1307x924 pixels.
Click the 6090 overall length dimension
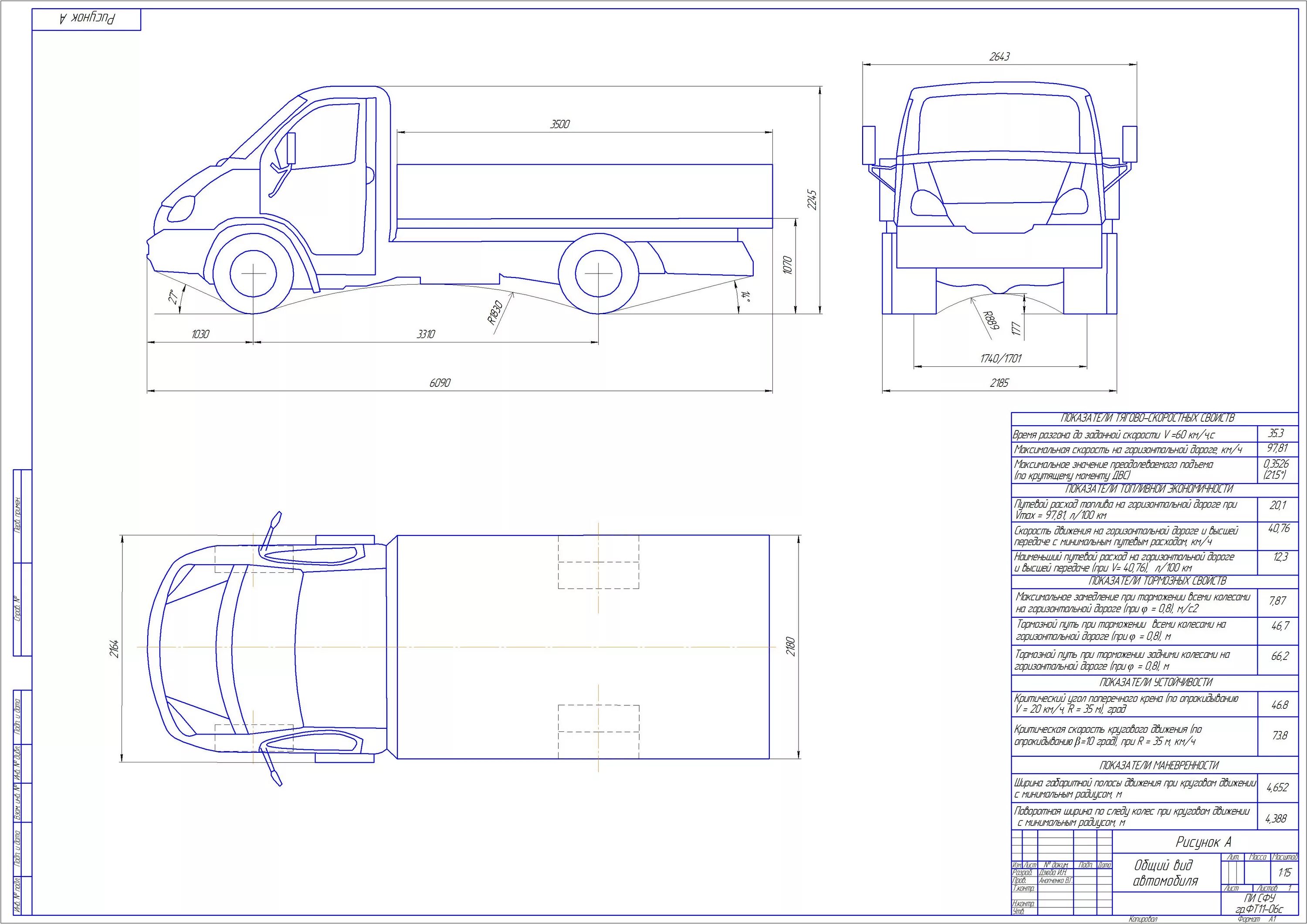pos(440,383)
